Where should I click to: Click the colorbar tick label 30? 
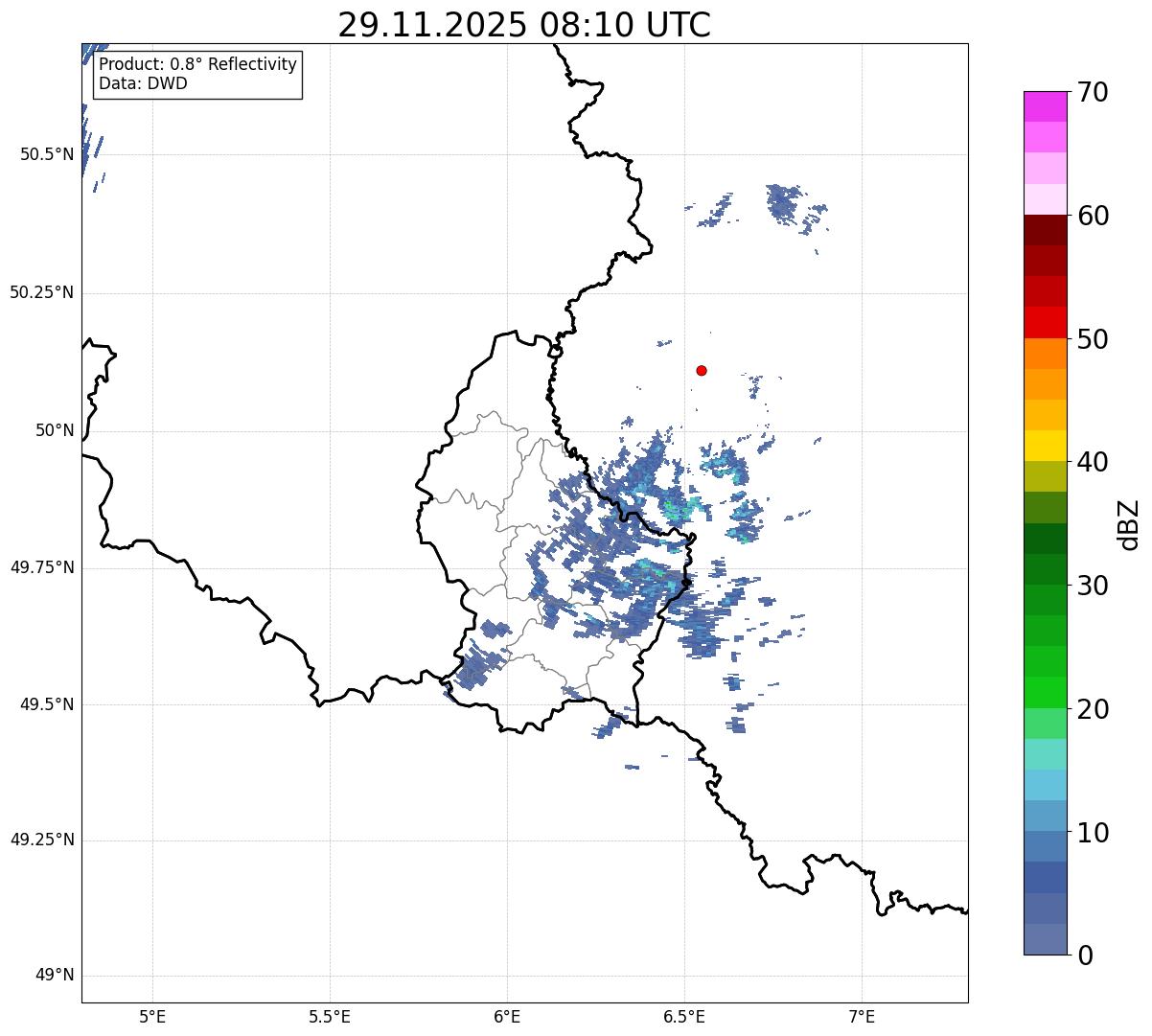(x=1093, y=586)
